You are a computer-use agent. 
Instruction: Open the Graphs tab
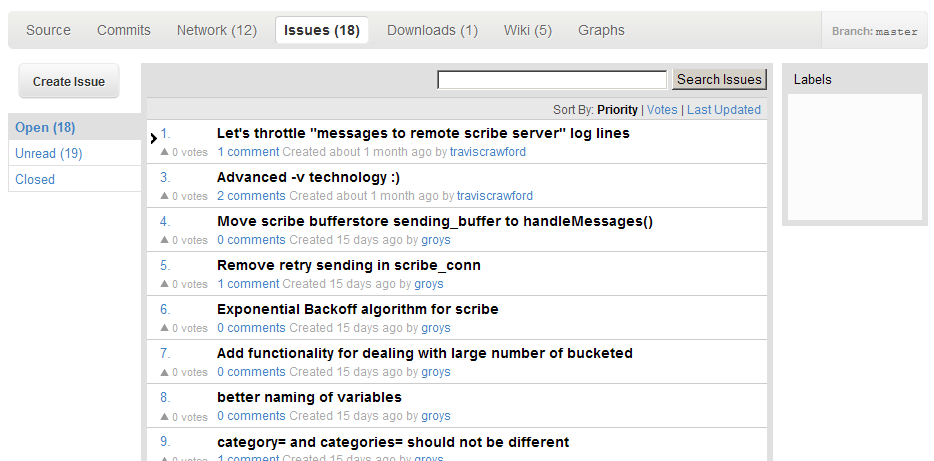click(601, 30)
